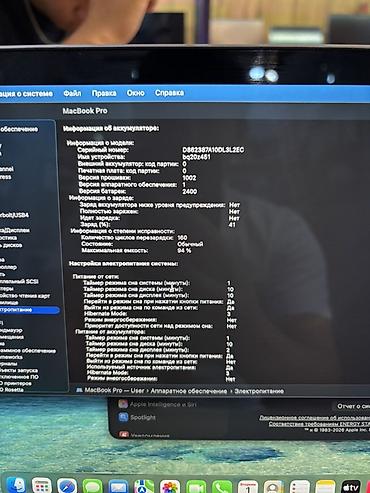370x493 pixels.
Task: Open Apple TV from the Dock
Action: click(351, 487)
